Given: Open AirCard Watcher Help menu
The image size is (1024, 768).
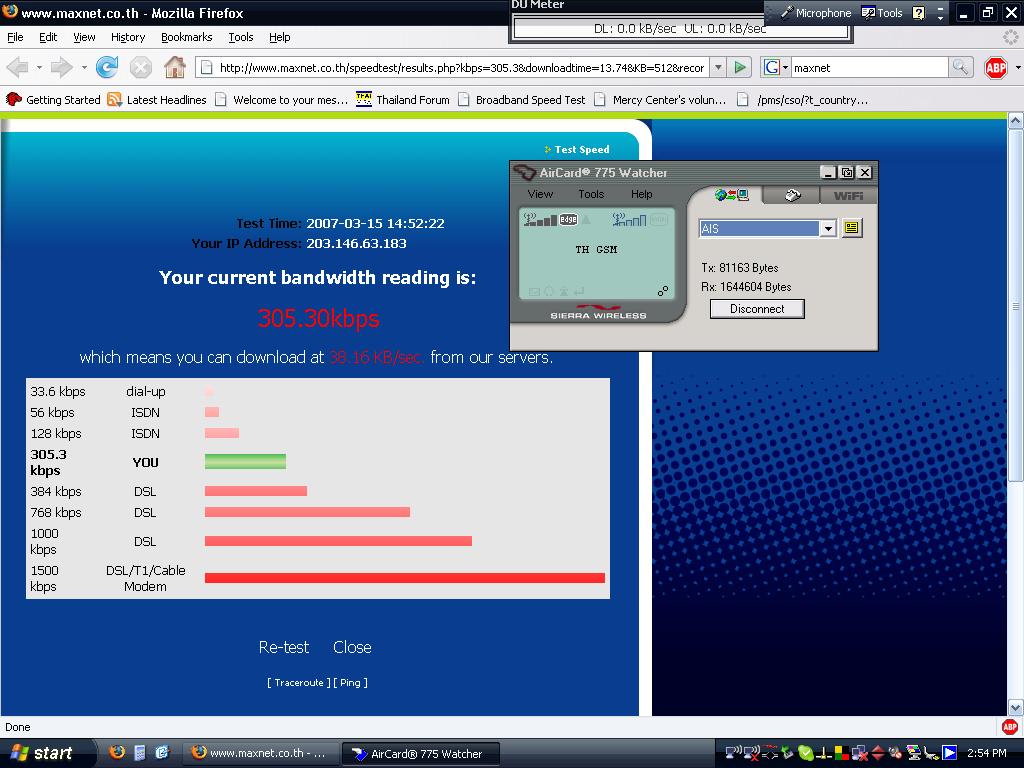Looking at the screenshot, I should point(641,194).
